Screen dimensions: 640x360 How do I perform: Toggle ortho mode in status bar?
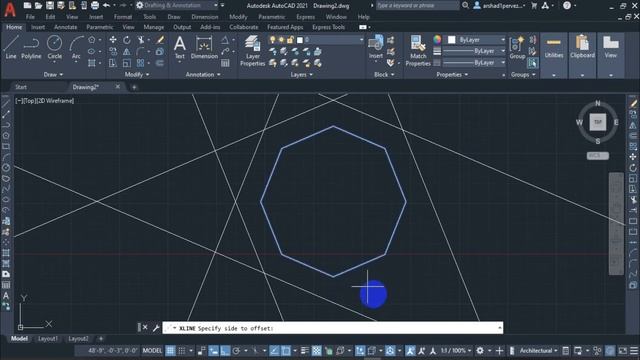tap(225, 351)
